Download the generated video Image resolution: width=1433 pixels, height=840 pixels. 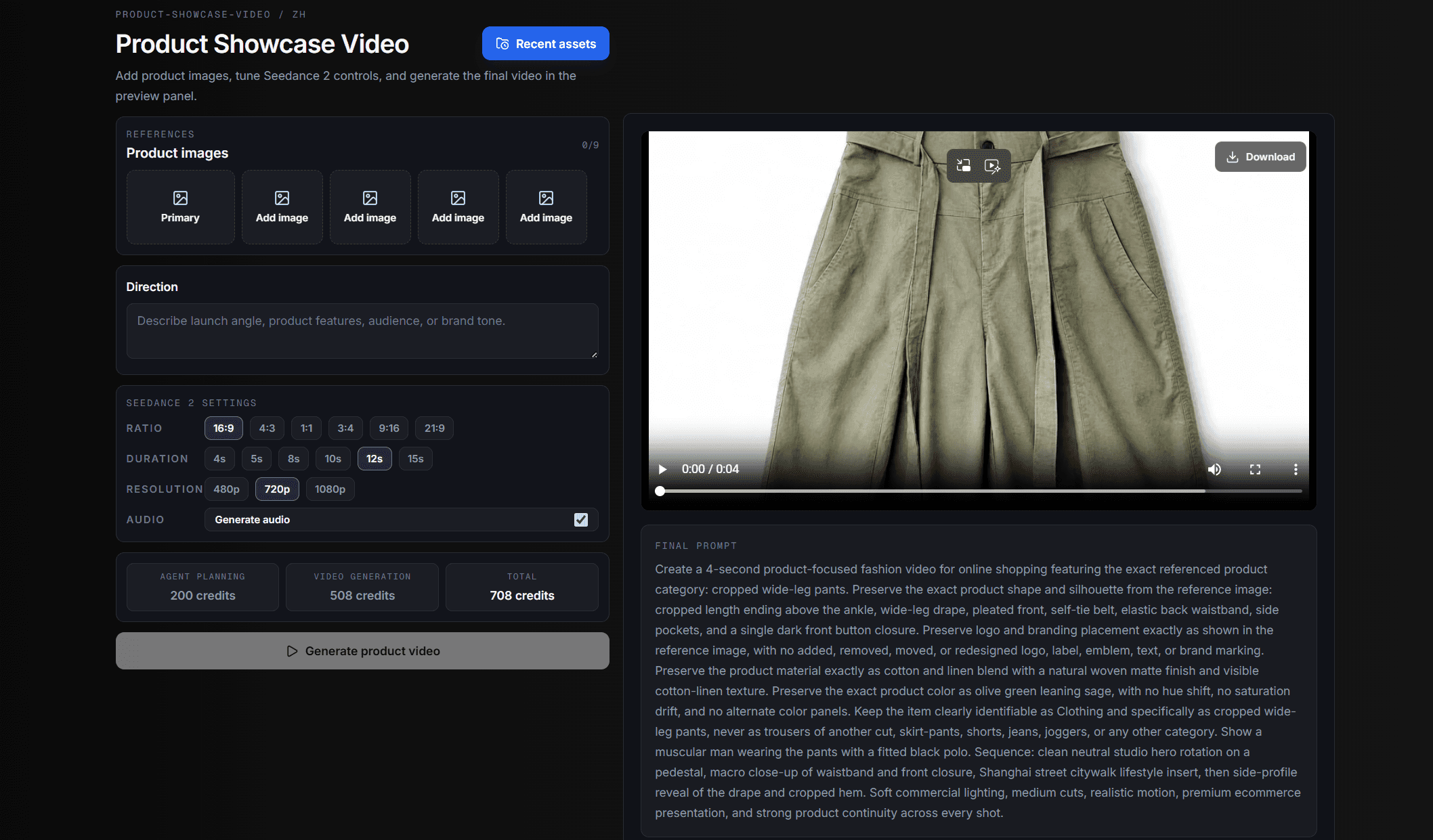pyautogui.click(x=1260, y=157)
